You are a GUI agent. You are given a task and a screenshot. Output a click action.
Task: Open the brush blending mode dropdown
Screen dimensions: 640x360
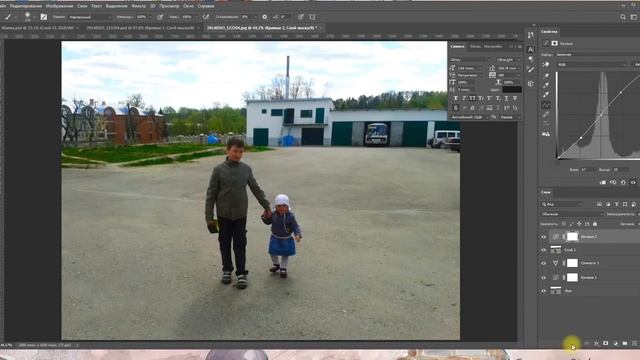[x=90, y=17]
